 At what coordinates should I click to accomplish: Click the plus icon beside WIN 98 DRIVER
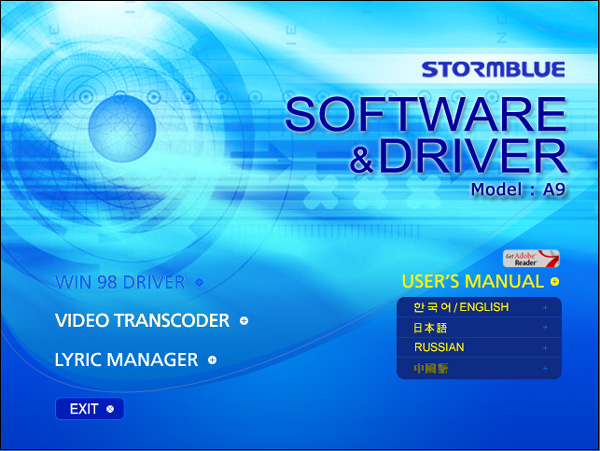coord(199,282)
